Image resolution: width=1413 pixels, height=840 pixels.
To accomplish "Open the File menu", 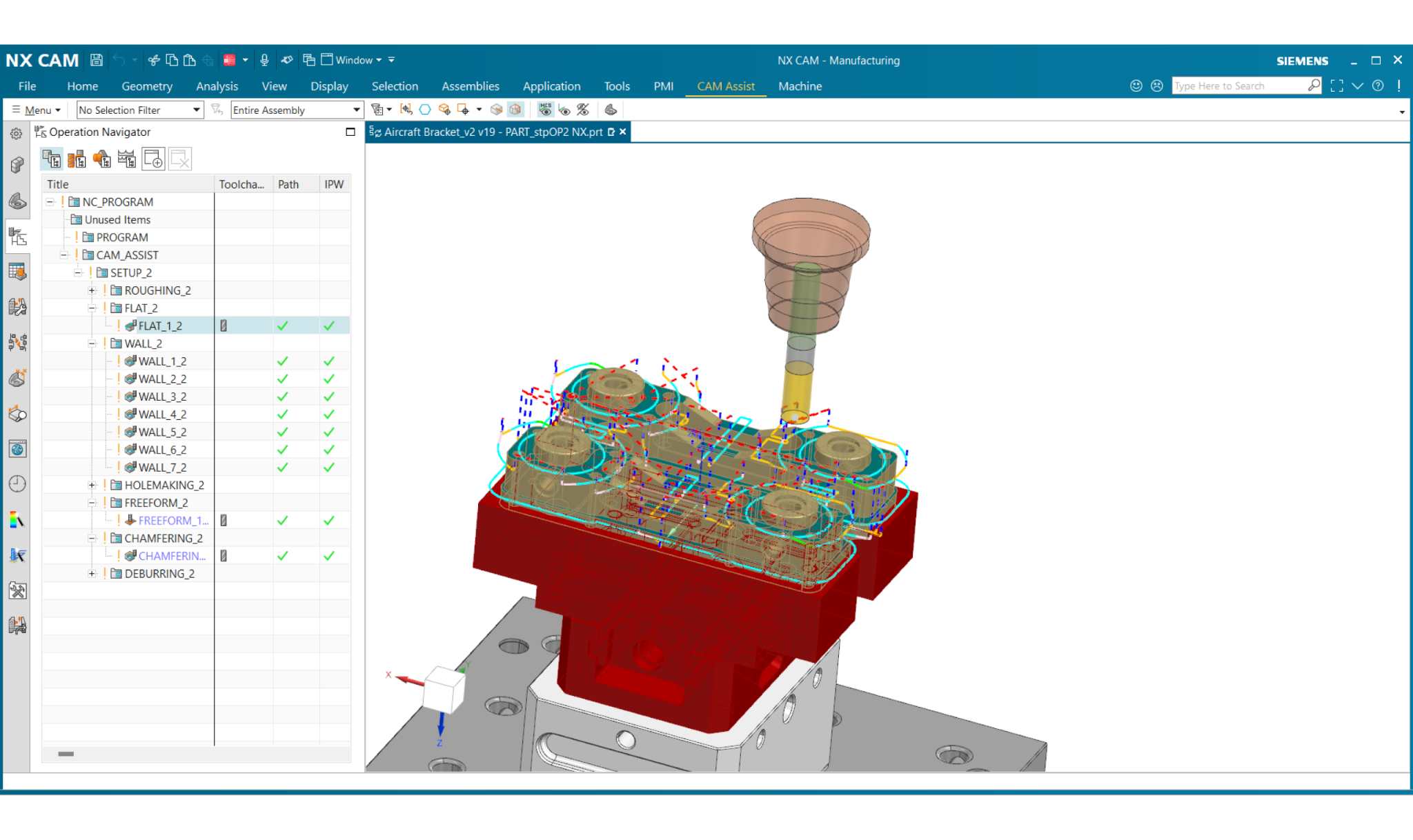I will 28,86.
